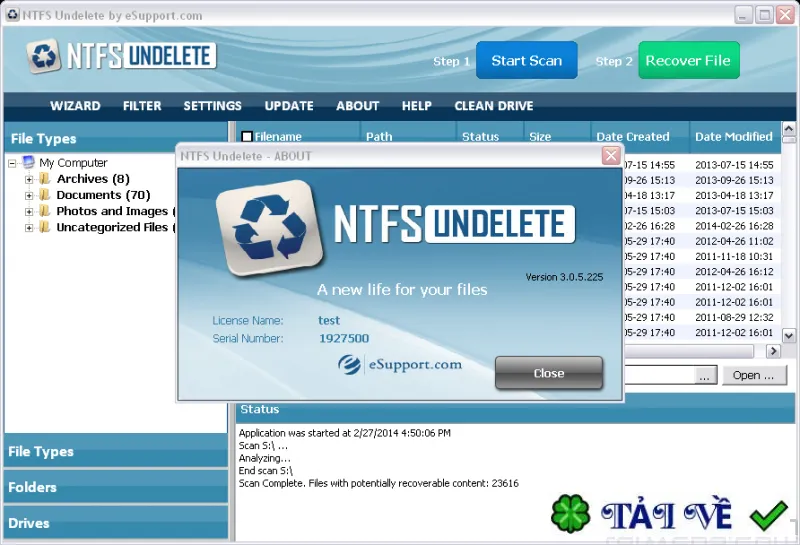Viewport: 800px width, 545px height.
Task: Click the serial number 1927500 text
Action: click(x=344, y=338)
